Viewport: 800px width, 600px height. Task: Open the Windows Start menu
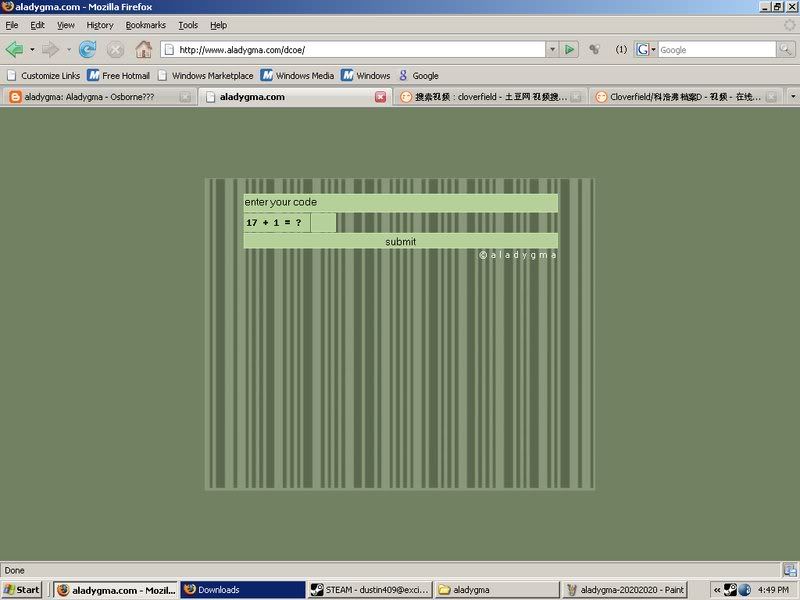[x=22, y=589]
